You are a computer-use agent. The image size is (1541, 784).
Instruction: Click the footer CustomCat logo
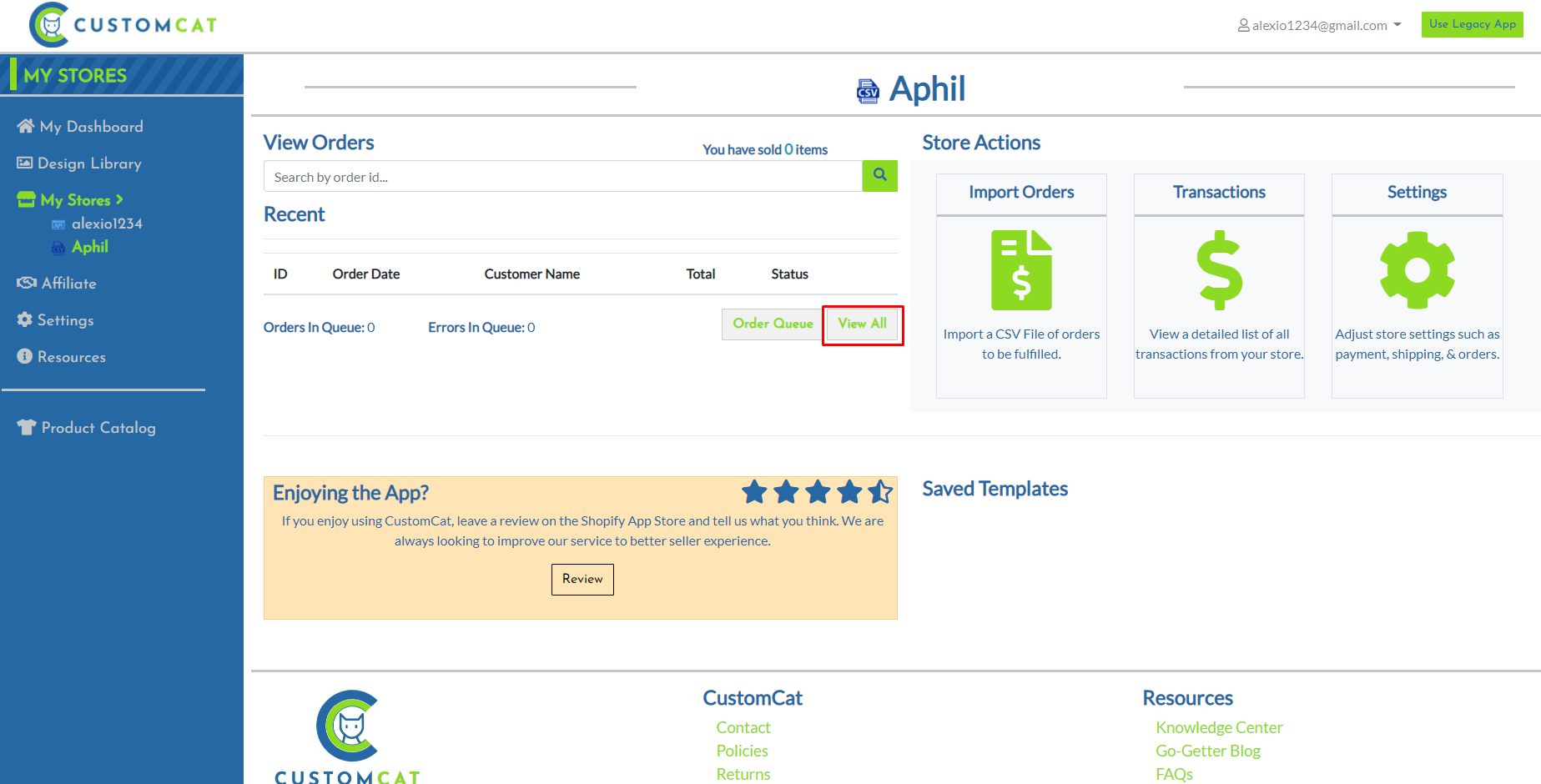click(347, 736)
